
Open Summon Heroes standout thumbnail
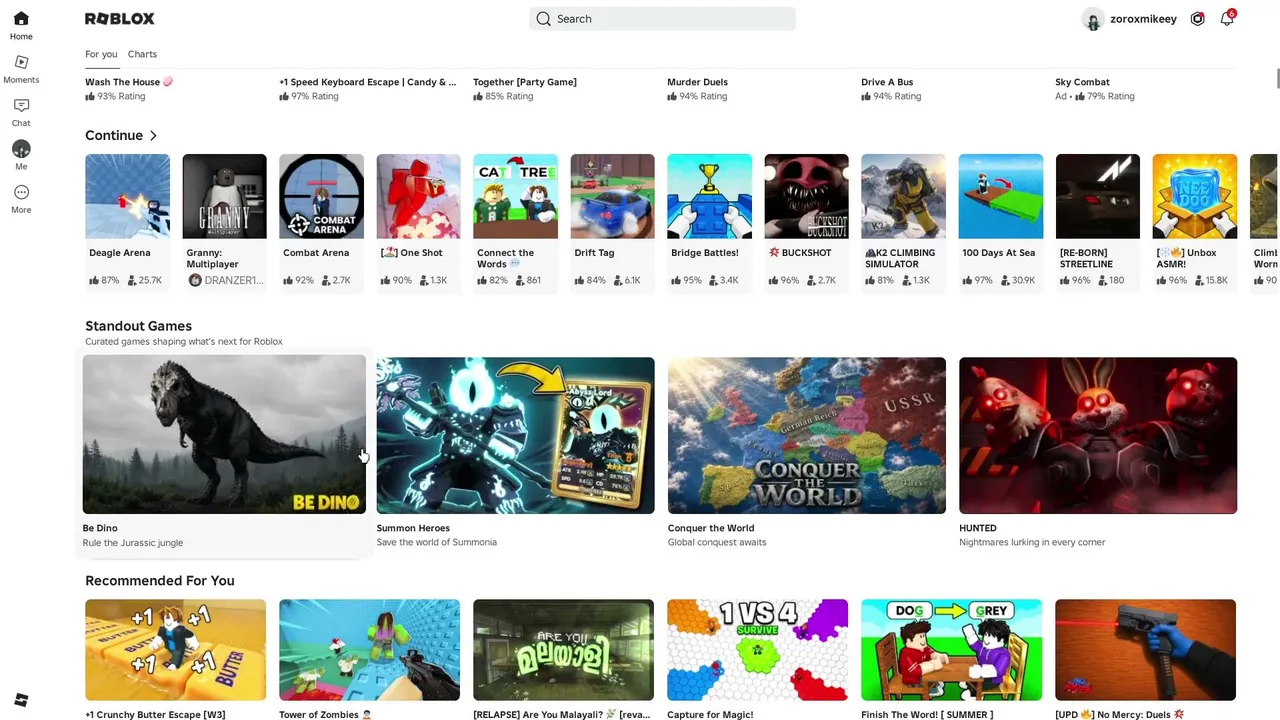[x=515, y=435]
